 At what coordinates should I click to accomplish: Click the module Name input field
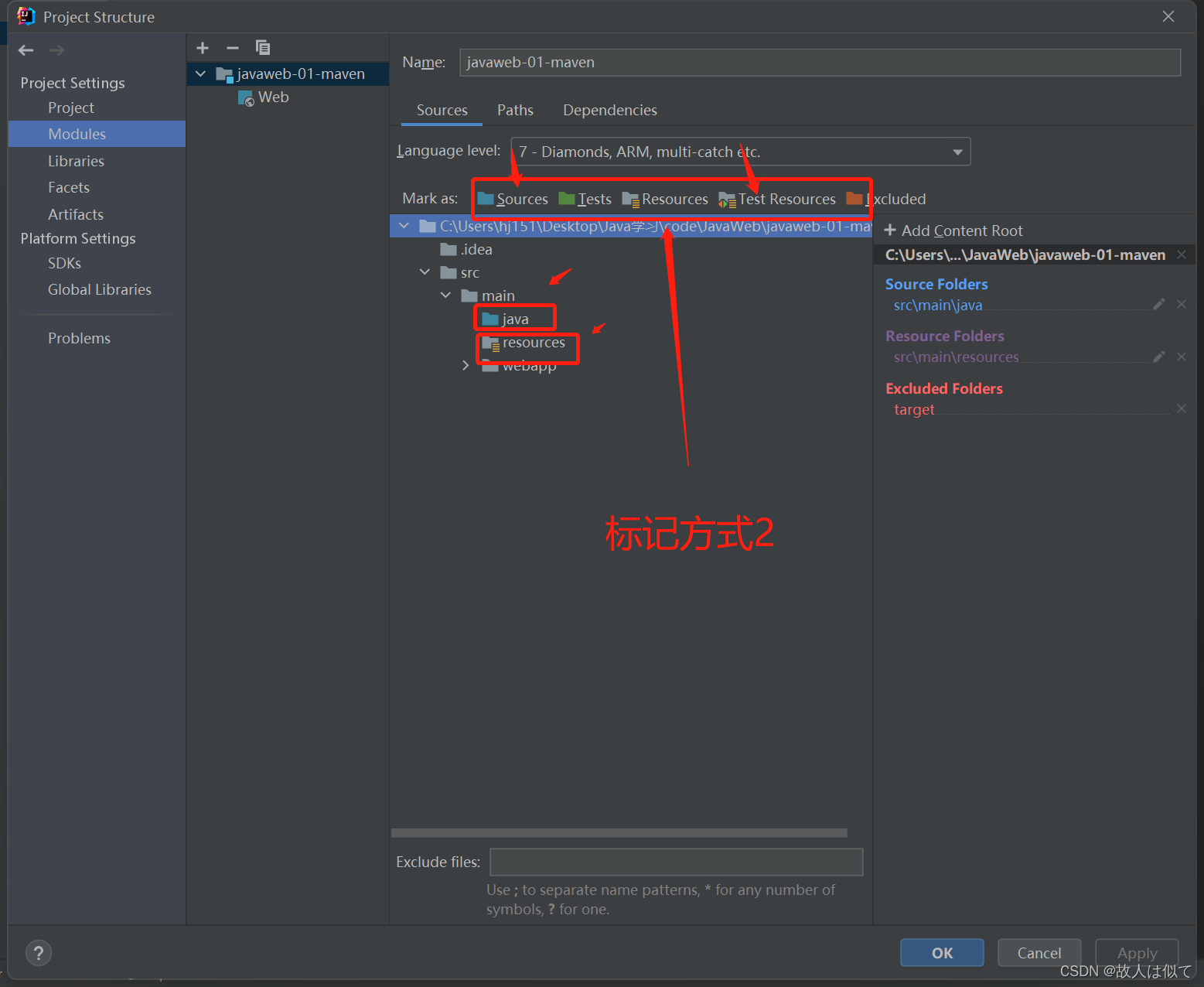coord(820,63)
